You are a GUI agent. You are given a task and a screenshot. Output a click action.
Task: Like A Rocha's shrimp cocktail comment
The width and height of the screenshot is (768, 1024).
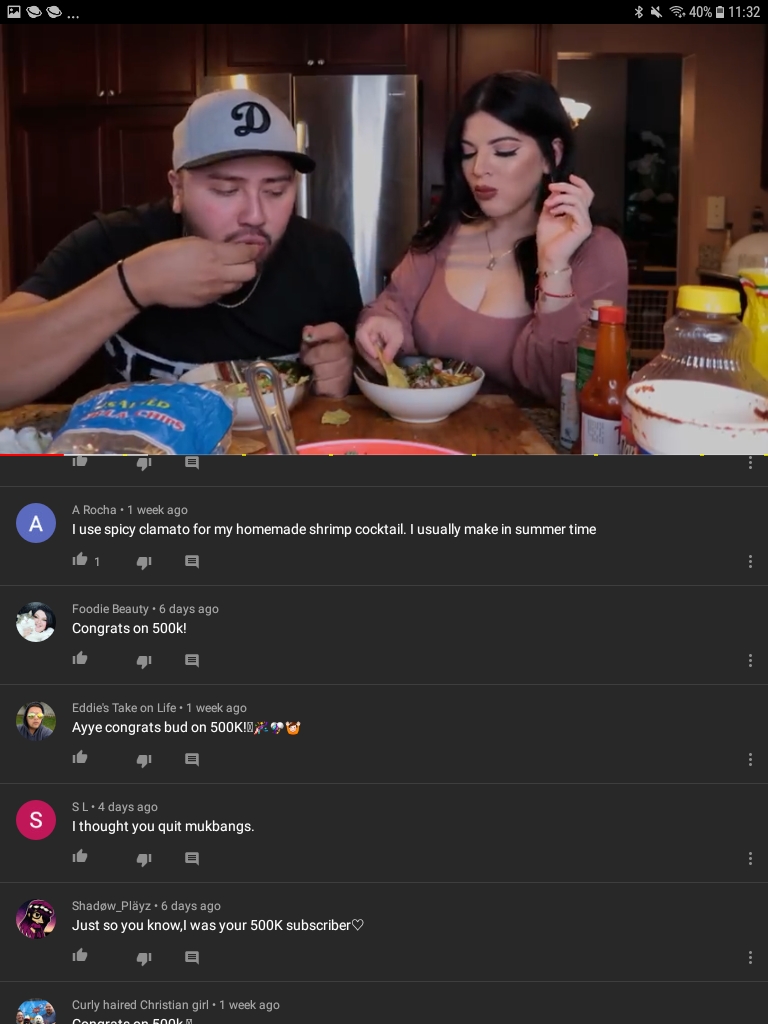(80, 560)
